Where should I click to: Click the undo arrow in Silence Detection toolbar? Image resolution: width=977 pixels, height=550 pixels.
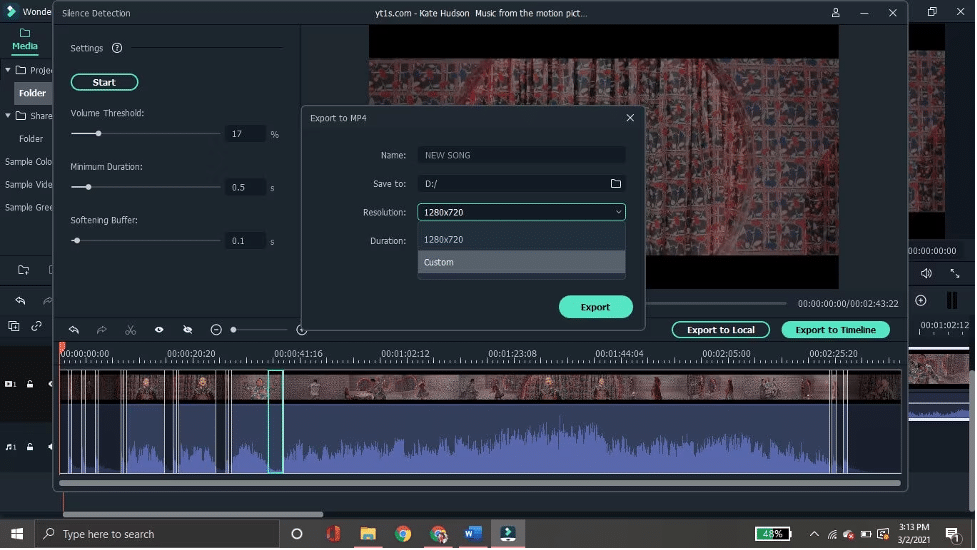[x=74, y=330]
